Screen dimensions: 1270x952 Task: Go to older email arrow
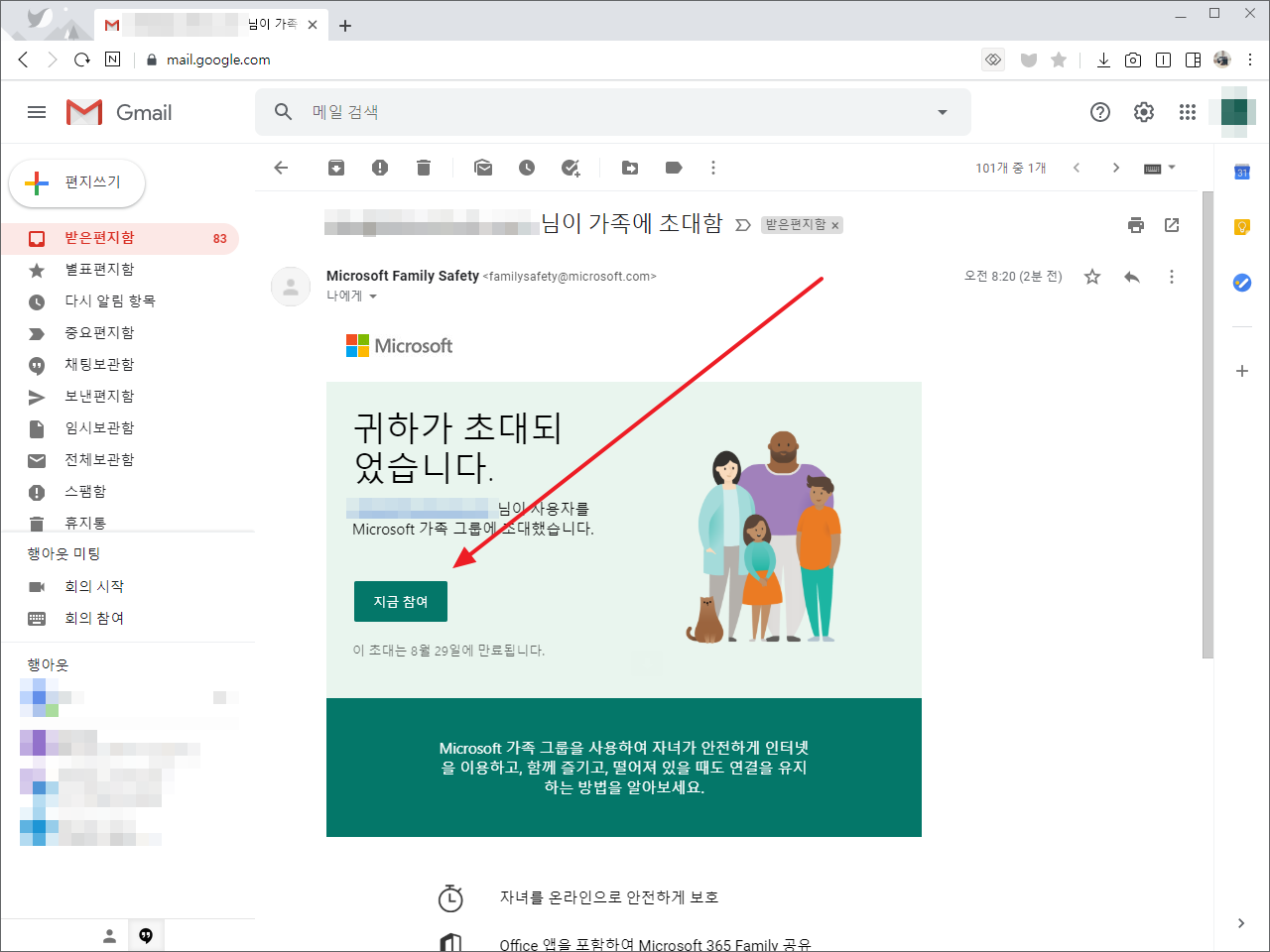point(1116,168)
